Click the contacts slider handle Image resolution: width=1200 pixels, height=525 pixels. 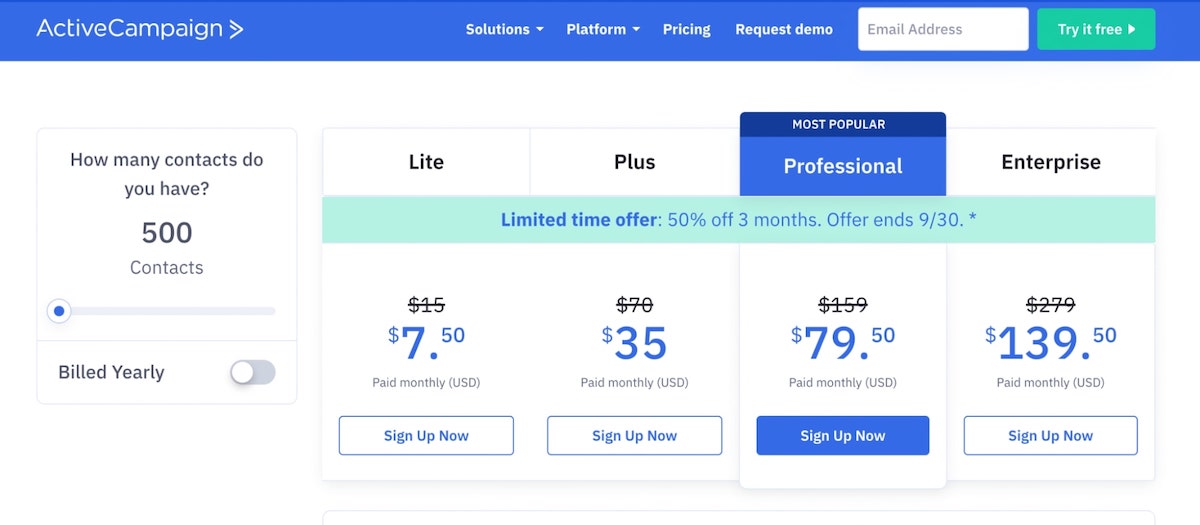click(x=60, y=311)
